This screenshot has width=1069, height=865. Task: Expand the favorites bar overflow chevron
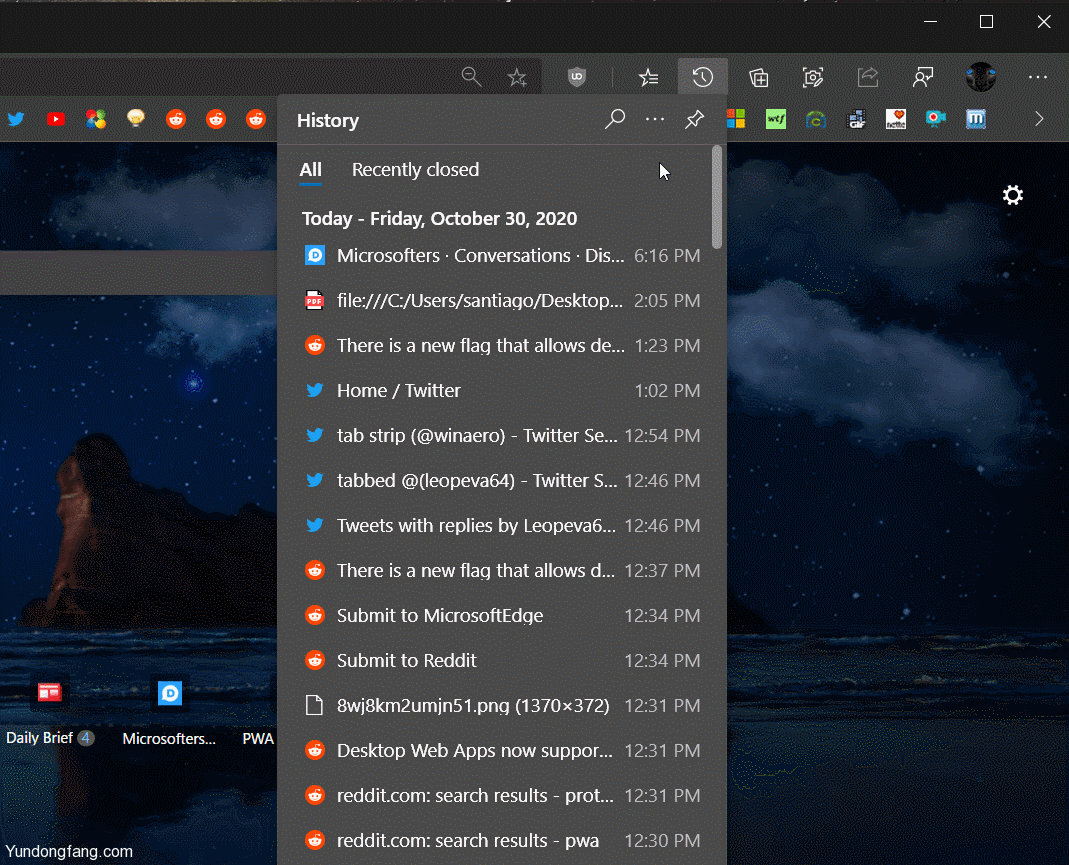coord(1039,119)
